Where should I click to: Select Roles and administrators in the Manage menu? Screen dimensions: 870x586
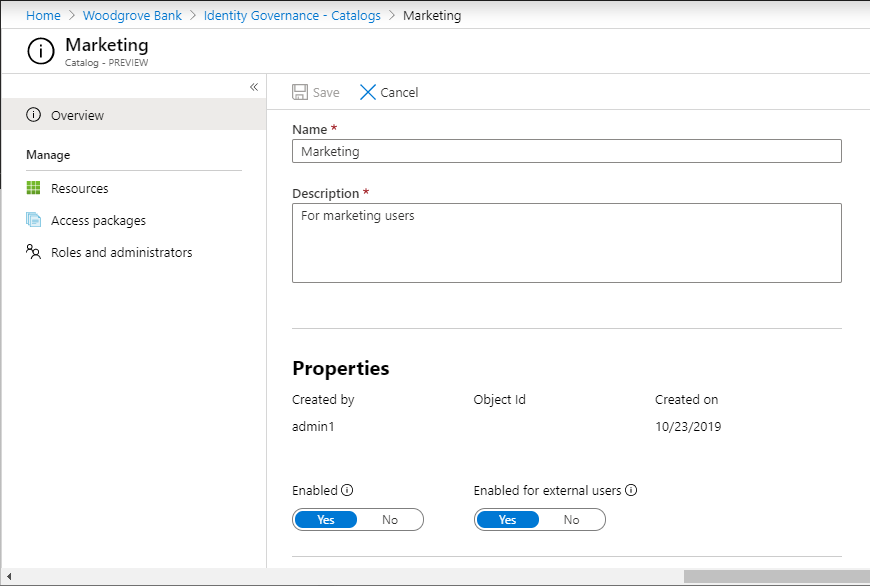click(x=121, y=252)
